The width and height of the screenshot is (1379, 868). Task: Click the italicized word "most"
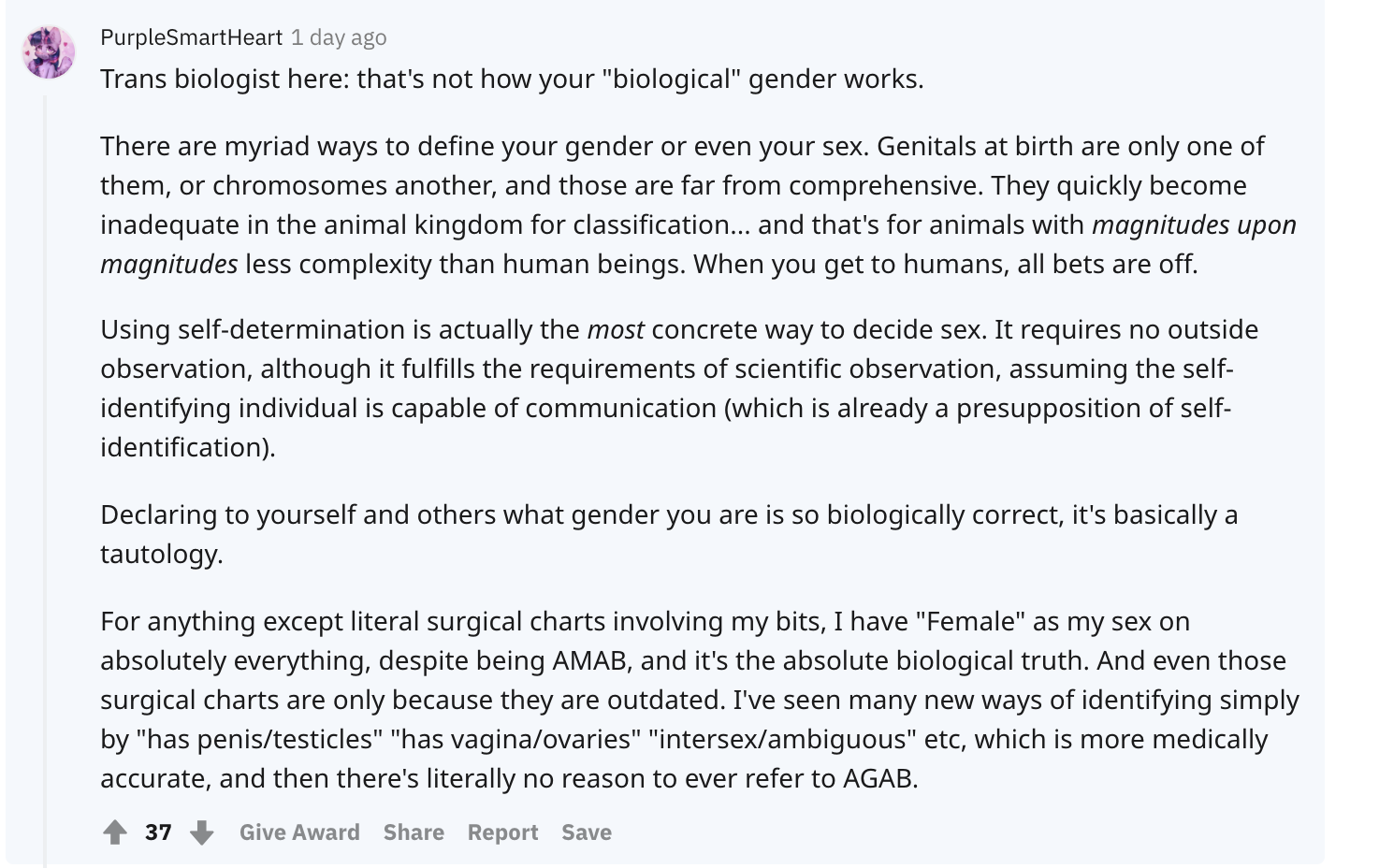pyautogui.click(x=616, y=329)
